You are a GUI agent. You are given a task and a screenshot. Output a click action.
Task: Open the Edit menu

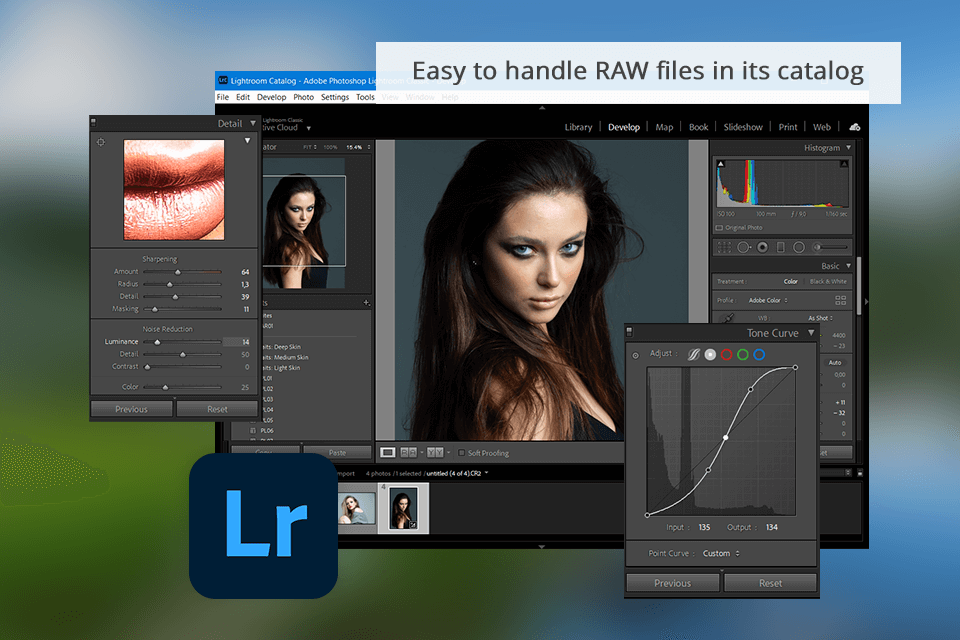click(x=243, y=97)
